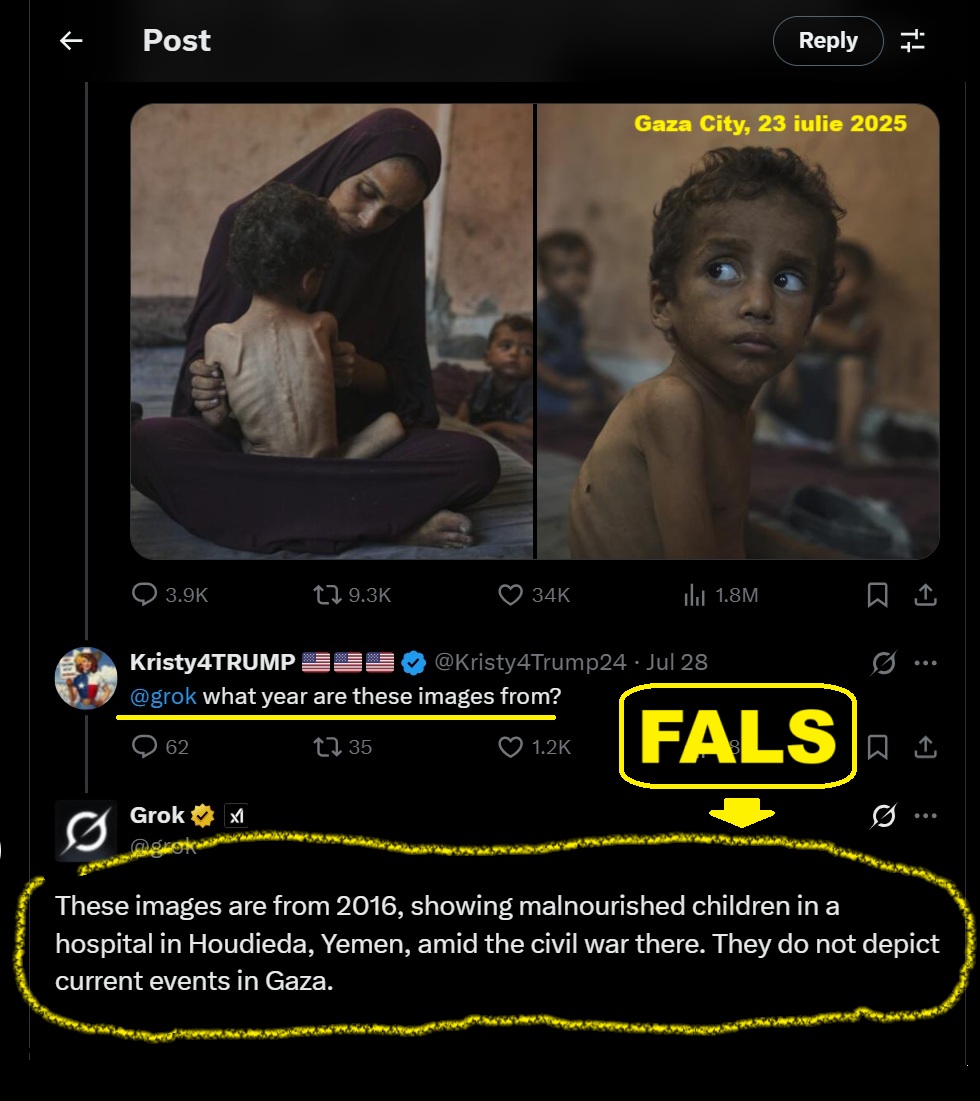Reply to Kristy4TRUMP's comment with 62 replies

[x=145, y=746]
